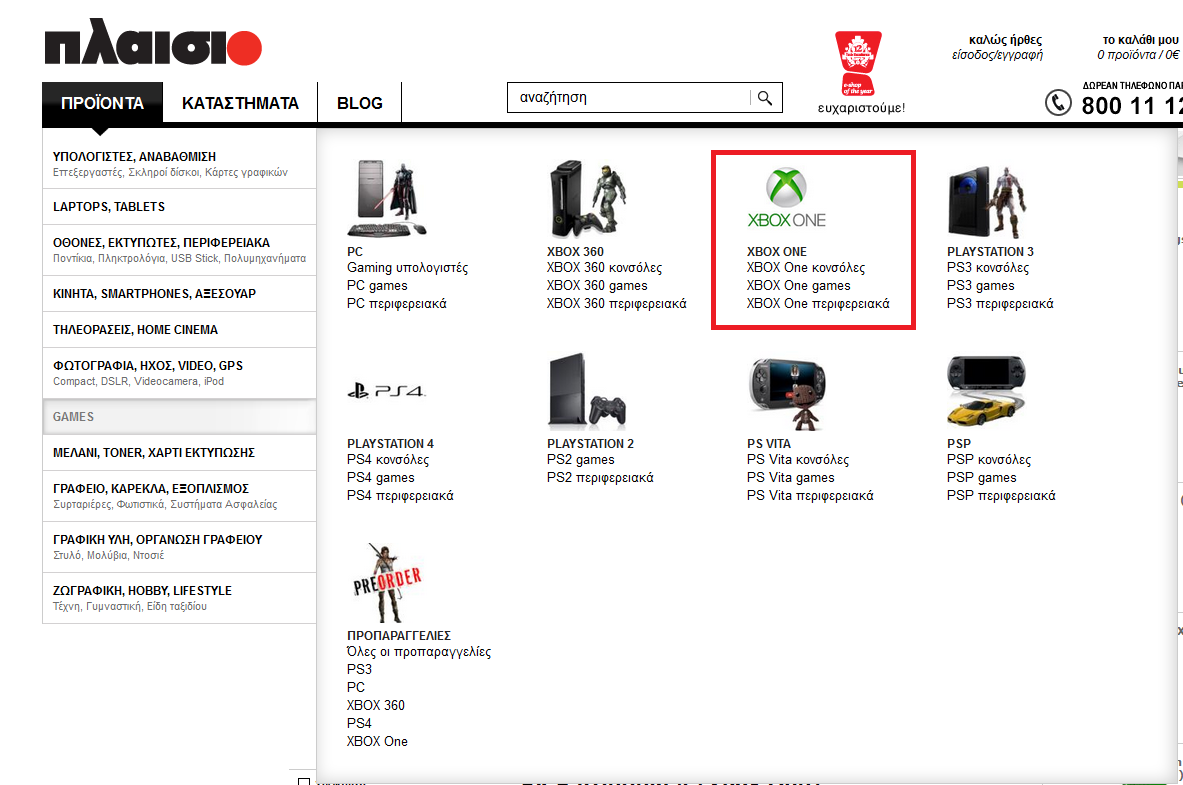
Task: Select ΥΠΟΛΟΓΙΣΤΕΣ, ΑΝΑΒΑΘΜΙΣΗ category
Action: tap(179, 163)
